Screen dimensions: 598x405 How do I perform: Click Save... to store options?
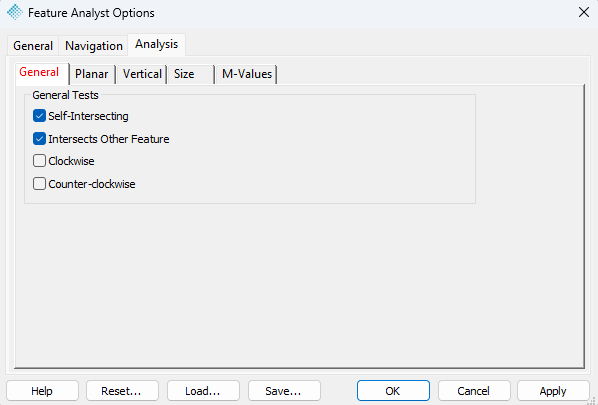(x=284, y=391)
